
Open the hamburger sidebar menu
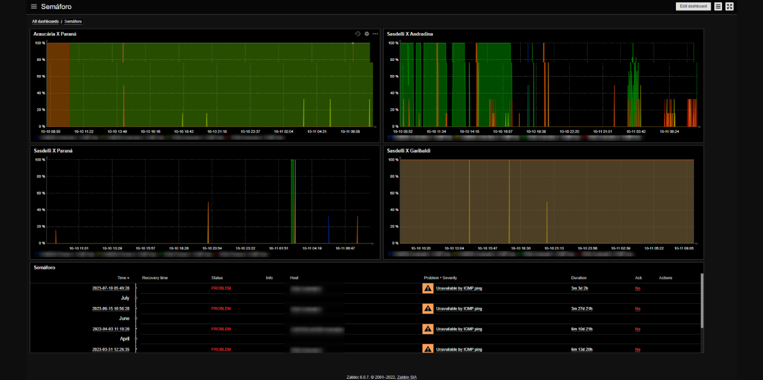34,7
